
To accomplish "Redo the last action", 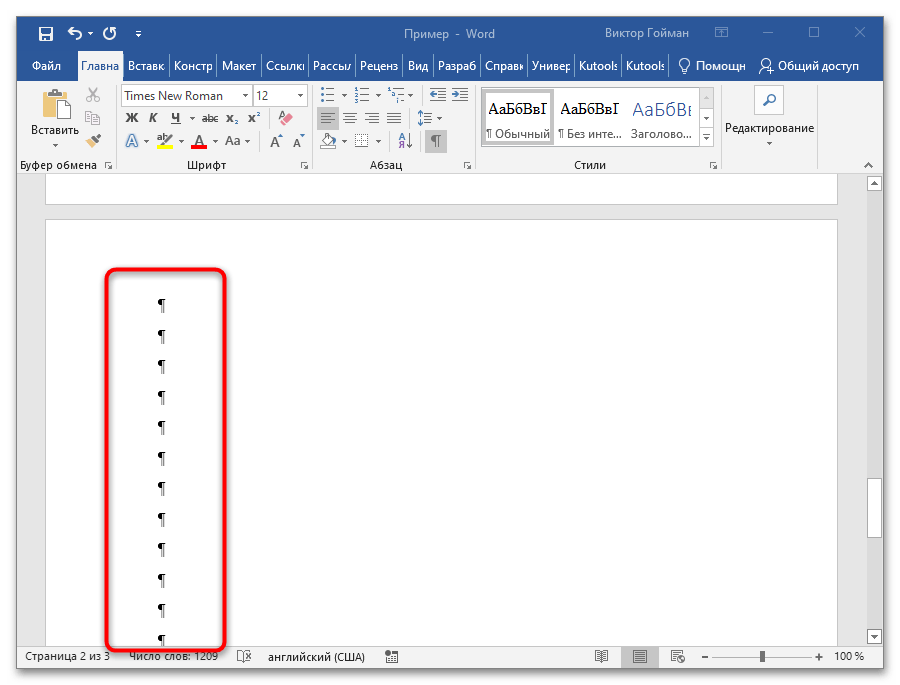I will point(110,33).
